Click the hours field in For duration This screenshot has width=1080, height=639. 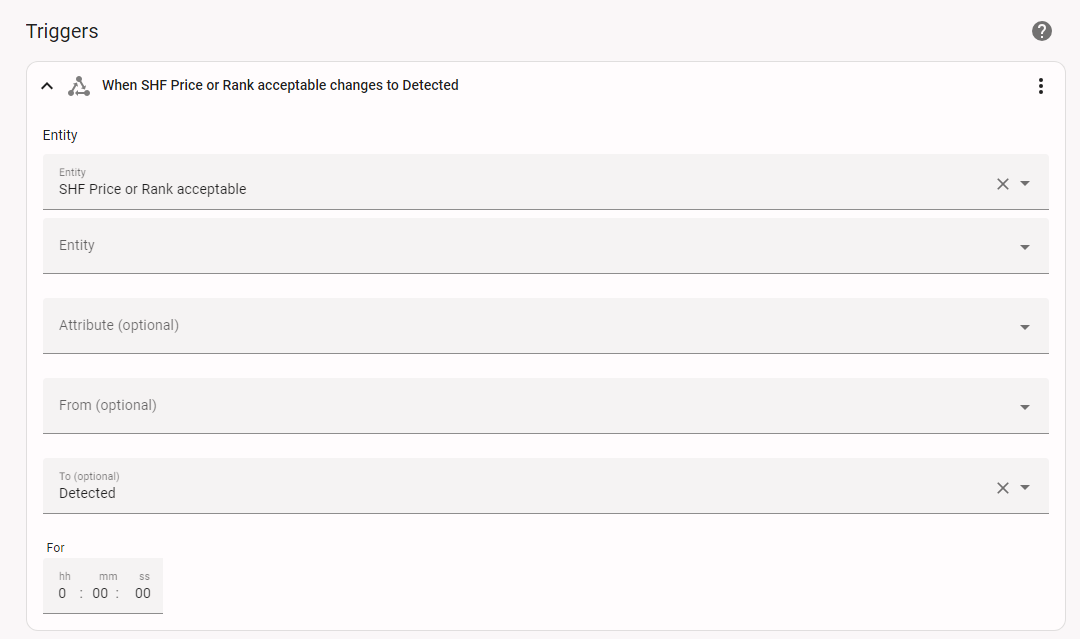pyautogui.click(x=63, y=593)
